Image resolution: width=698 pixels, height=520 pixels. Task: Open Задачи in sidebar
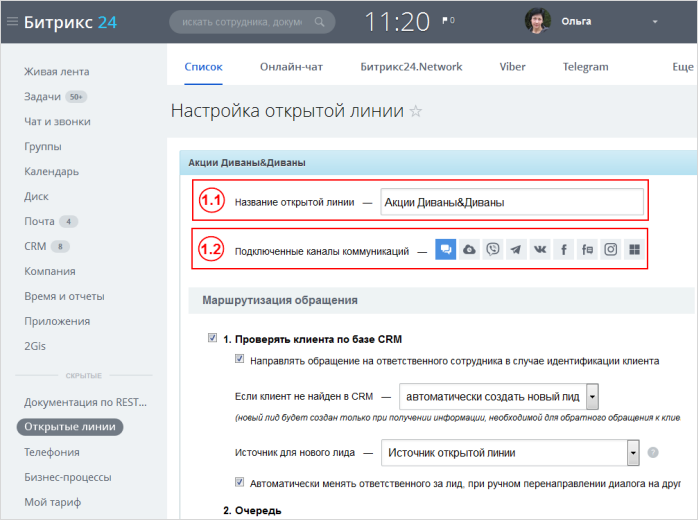coord(42,97)
